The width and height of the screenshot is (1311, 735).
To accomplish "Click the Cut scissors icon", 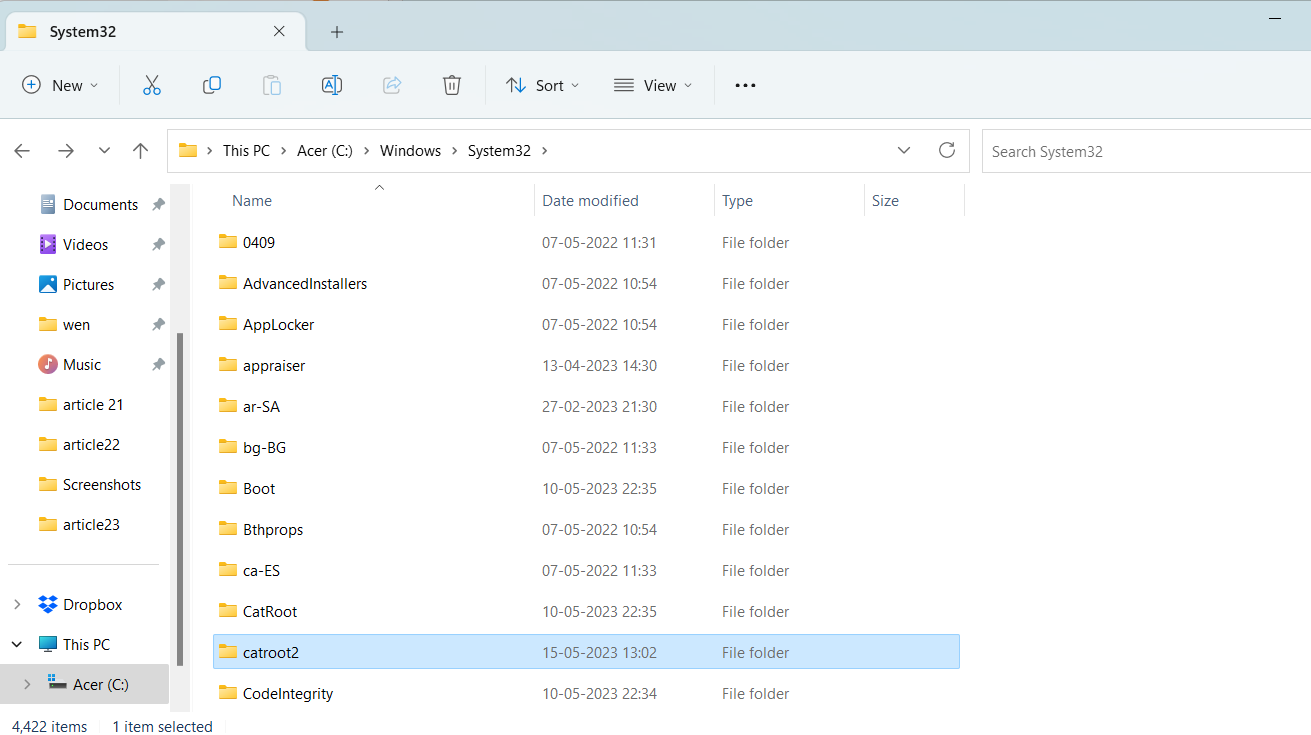I will [152, 86].
